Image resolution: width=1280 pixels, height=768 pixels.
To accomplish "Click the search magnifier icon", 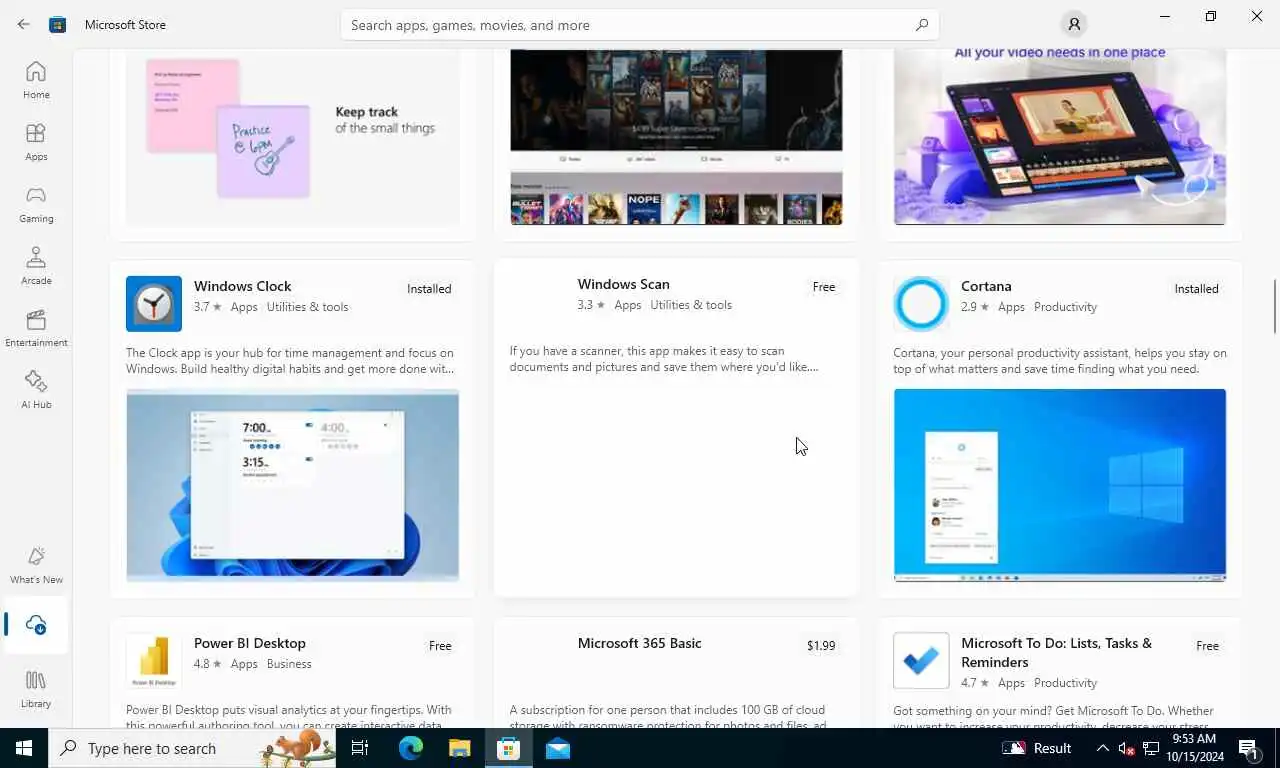I will click(x=922, y=25).
